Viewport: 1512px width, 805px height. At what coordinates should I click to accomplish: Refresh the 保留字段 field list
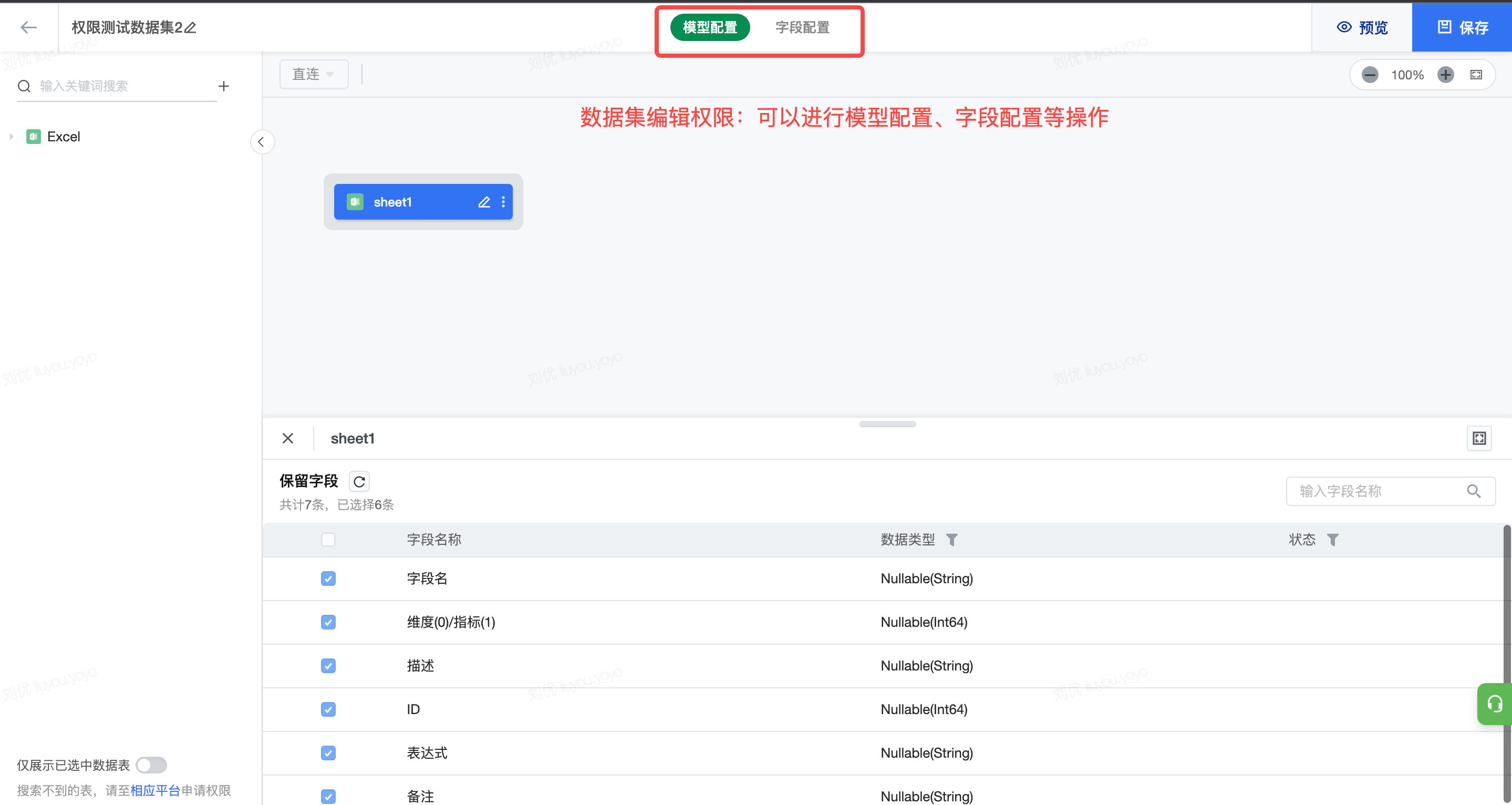coord(359,481)
